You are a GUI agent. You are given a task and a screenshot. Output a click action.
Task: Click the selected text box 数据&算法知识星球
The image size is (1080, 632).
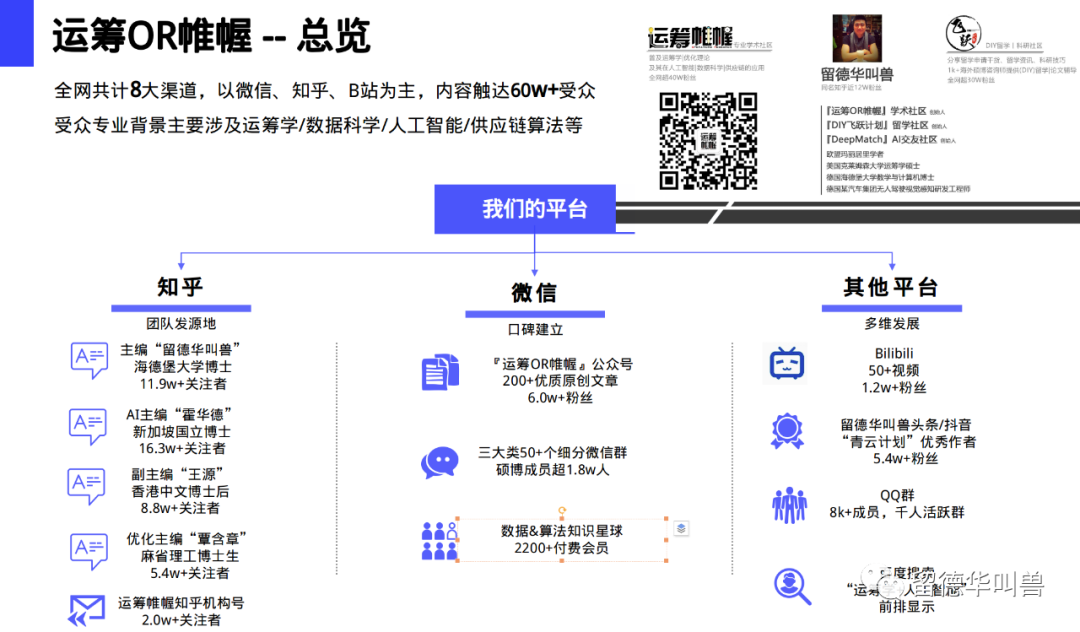[561, 540]
